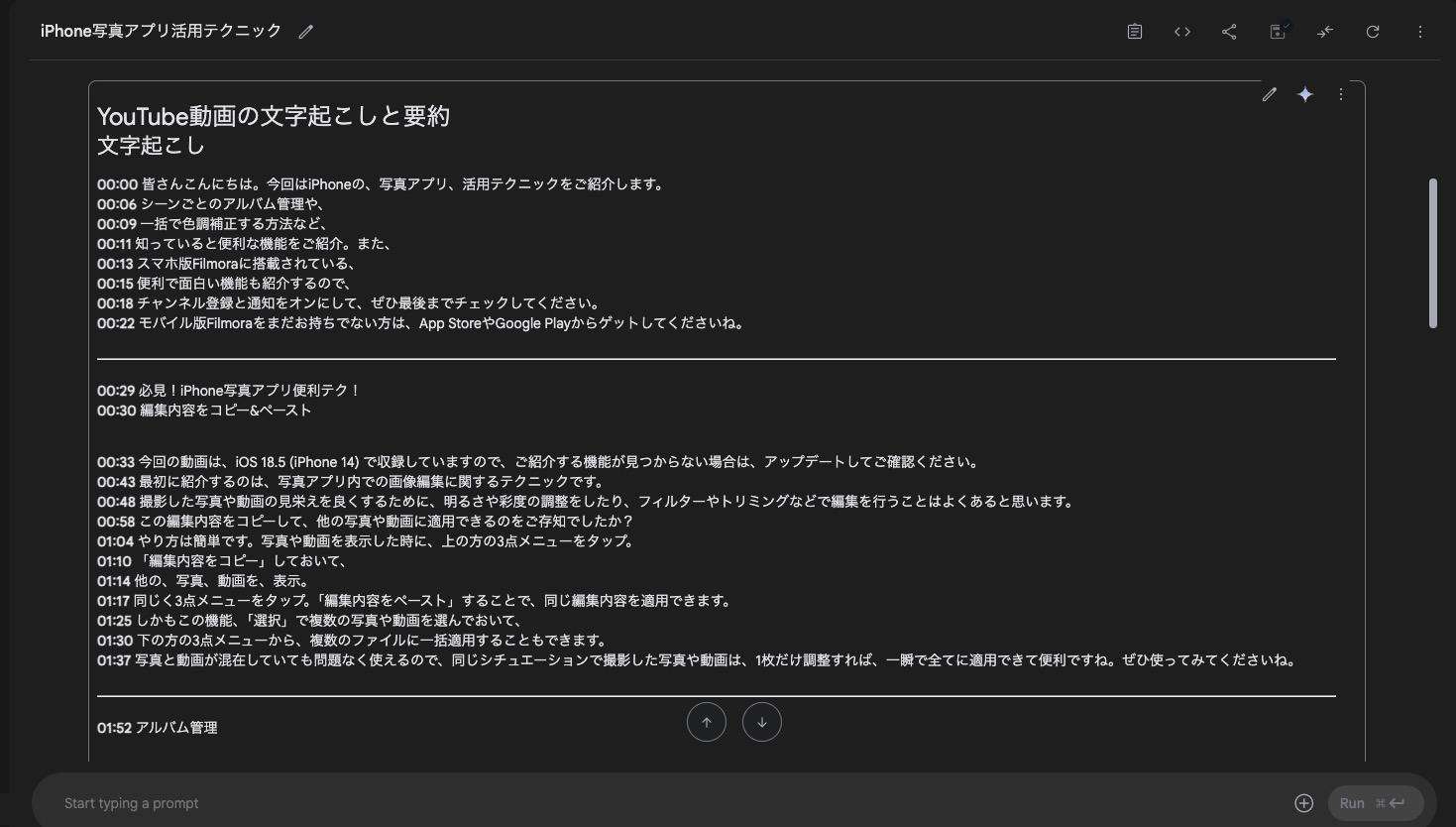Share the prompt via the share icon
Viewport: 1456px width, 827px height.
pyautogui.click(x=1230, y=32)
